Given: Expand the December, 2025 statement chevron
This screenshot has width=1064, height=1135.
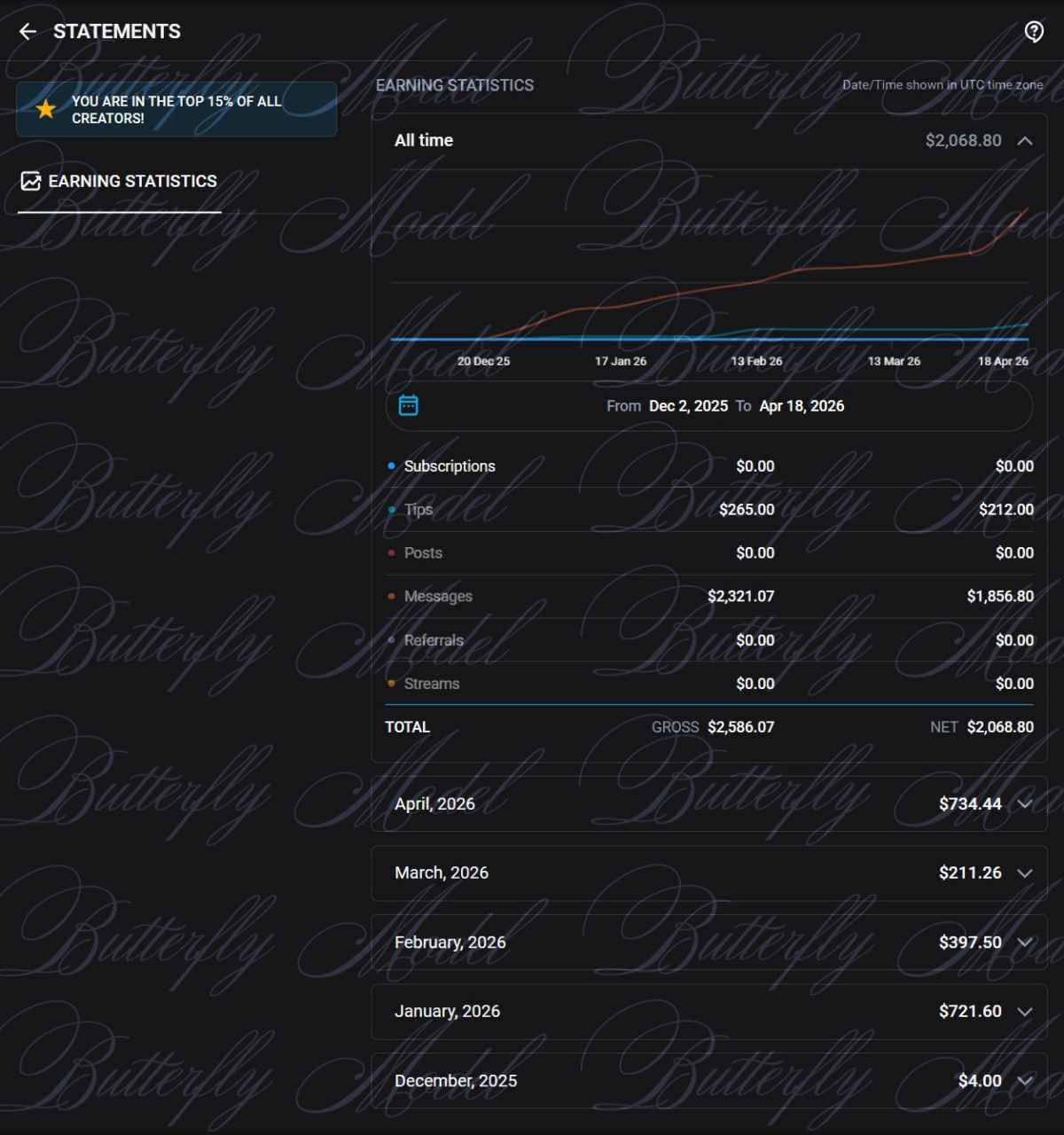Looking at the screenshot, I should 1025,1080.
